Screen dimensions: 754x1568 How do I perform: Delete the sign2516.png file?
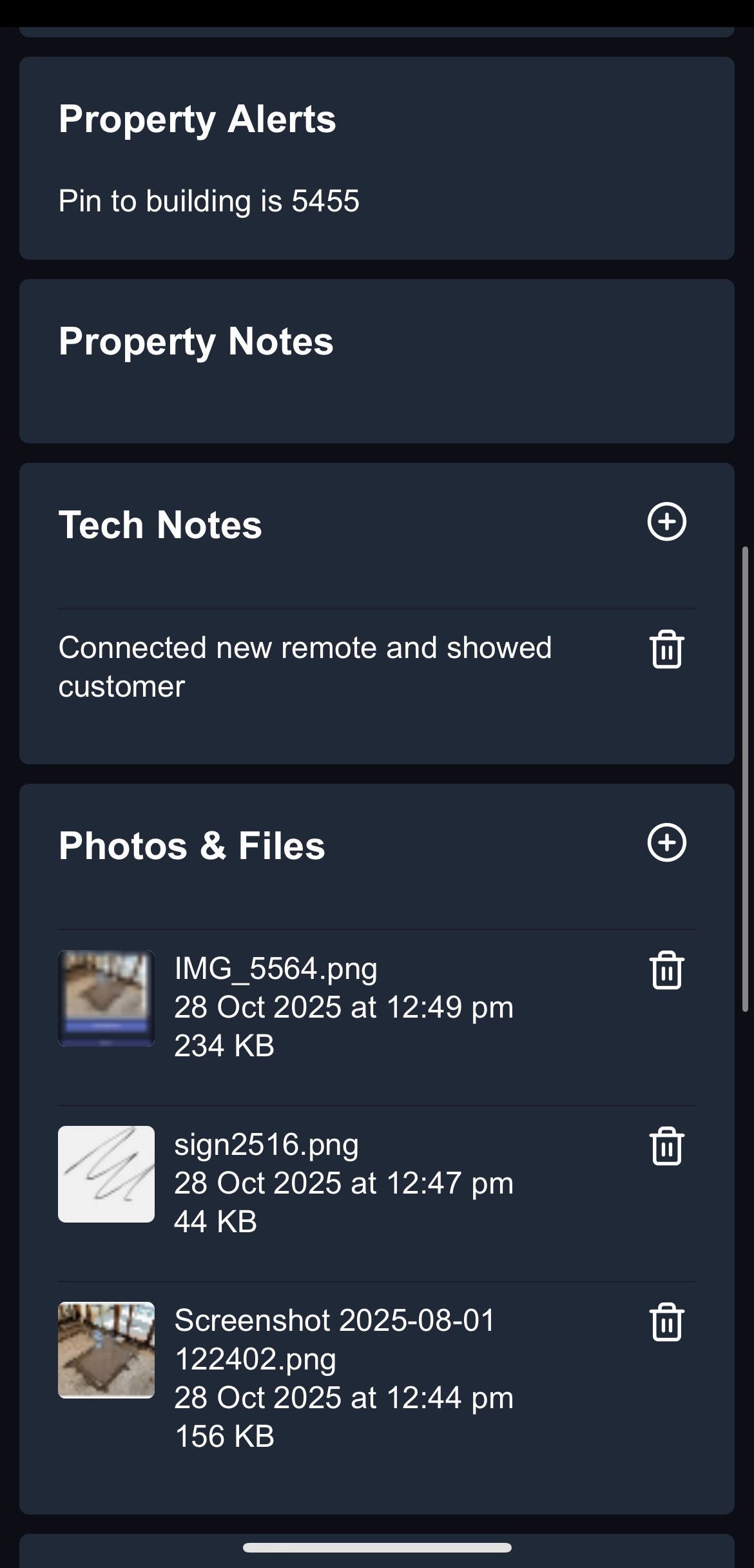[x=666, y=1146]
